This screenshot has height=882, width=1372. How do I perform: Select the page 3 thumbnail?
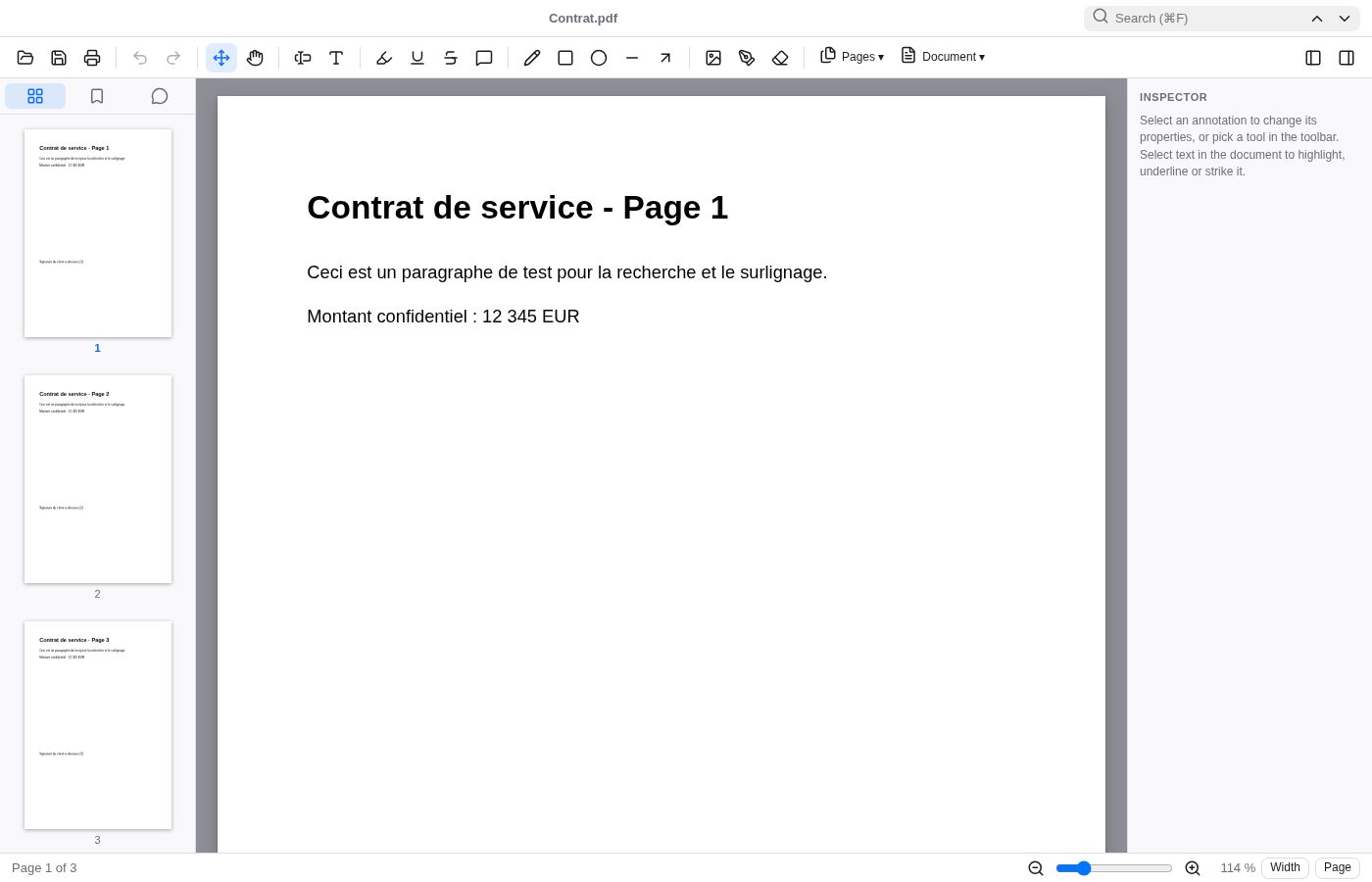[98, 725]
